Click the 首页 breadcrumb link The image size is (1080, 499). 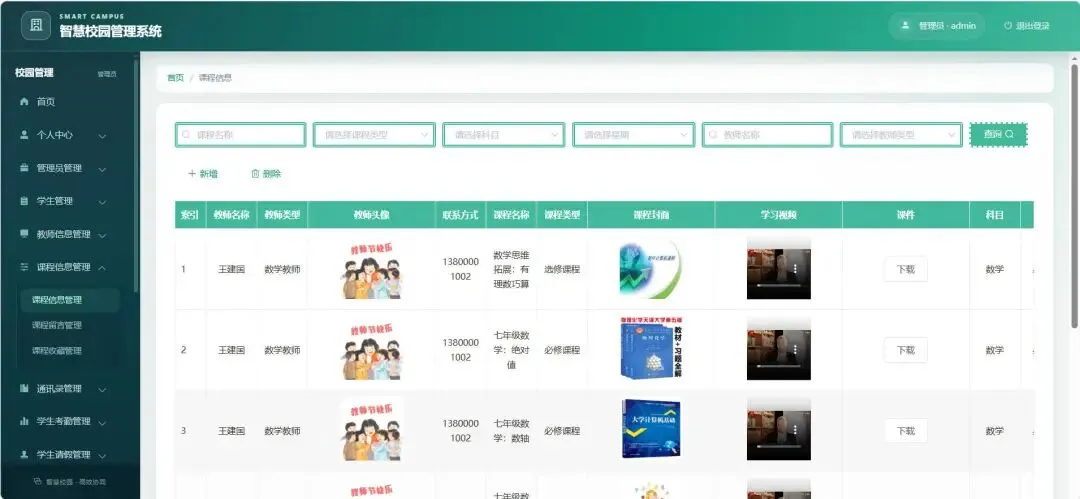[176, 78]
